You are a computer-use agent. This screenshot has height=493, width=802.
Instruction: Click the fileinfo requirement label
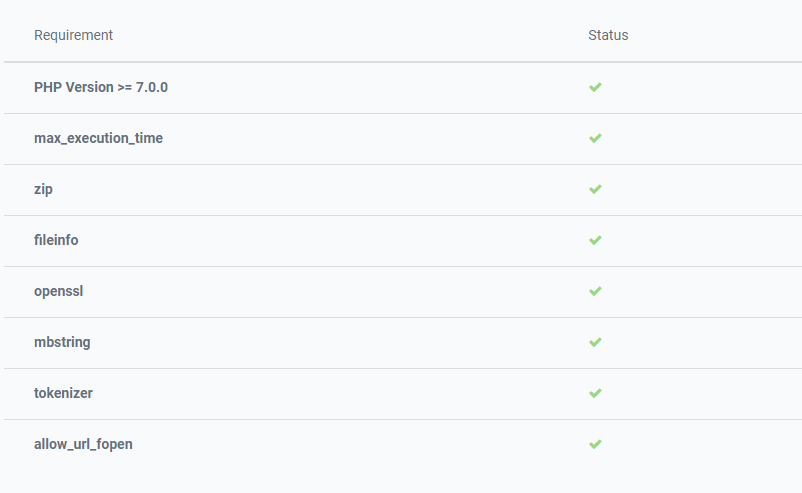[x=56, y=240]
